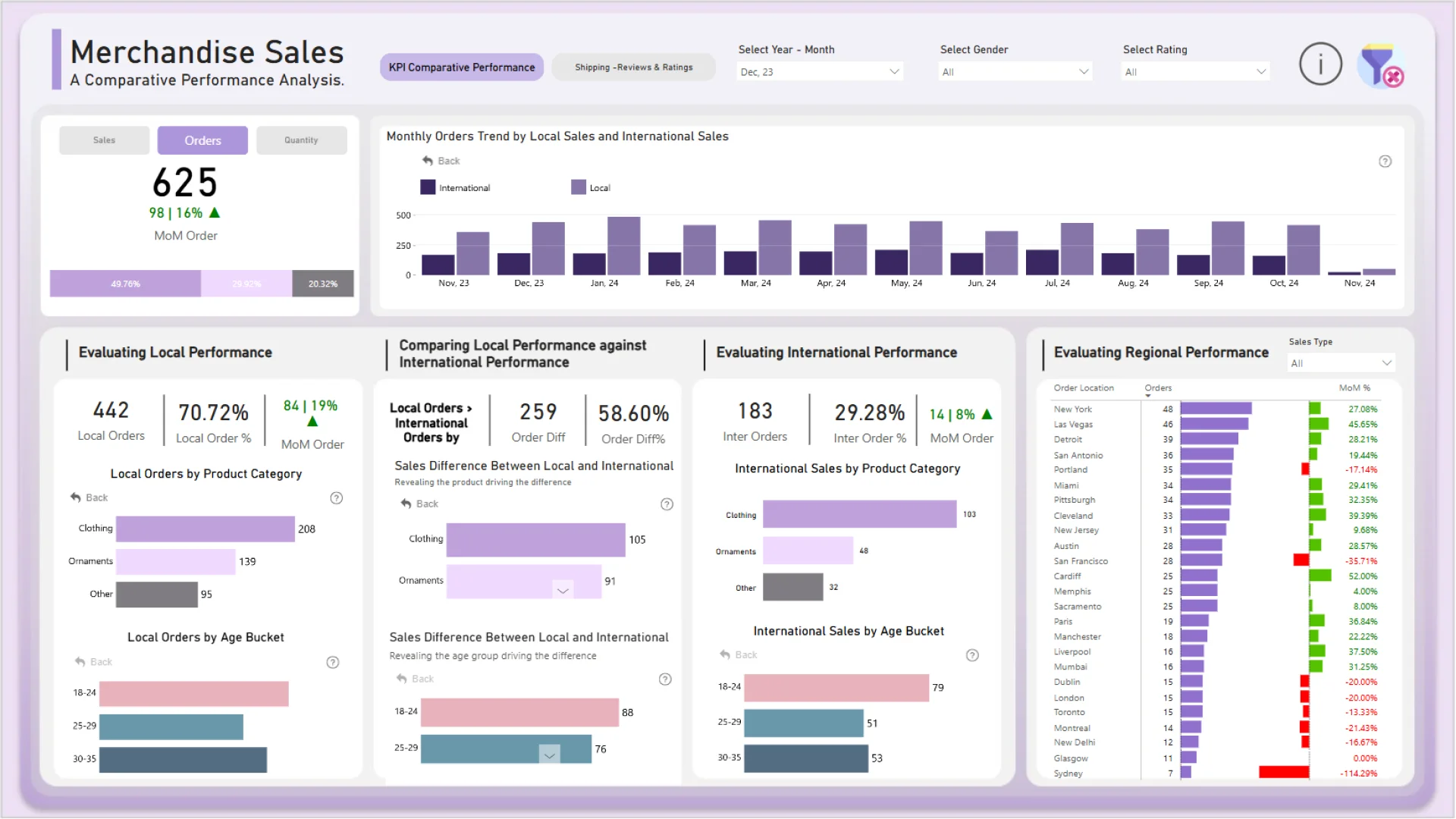
Task: Expand chevron on Ornaments difference bar
Action: [563, 590]
